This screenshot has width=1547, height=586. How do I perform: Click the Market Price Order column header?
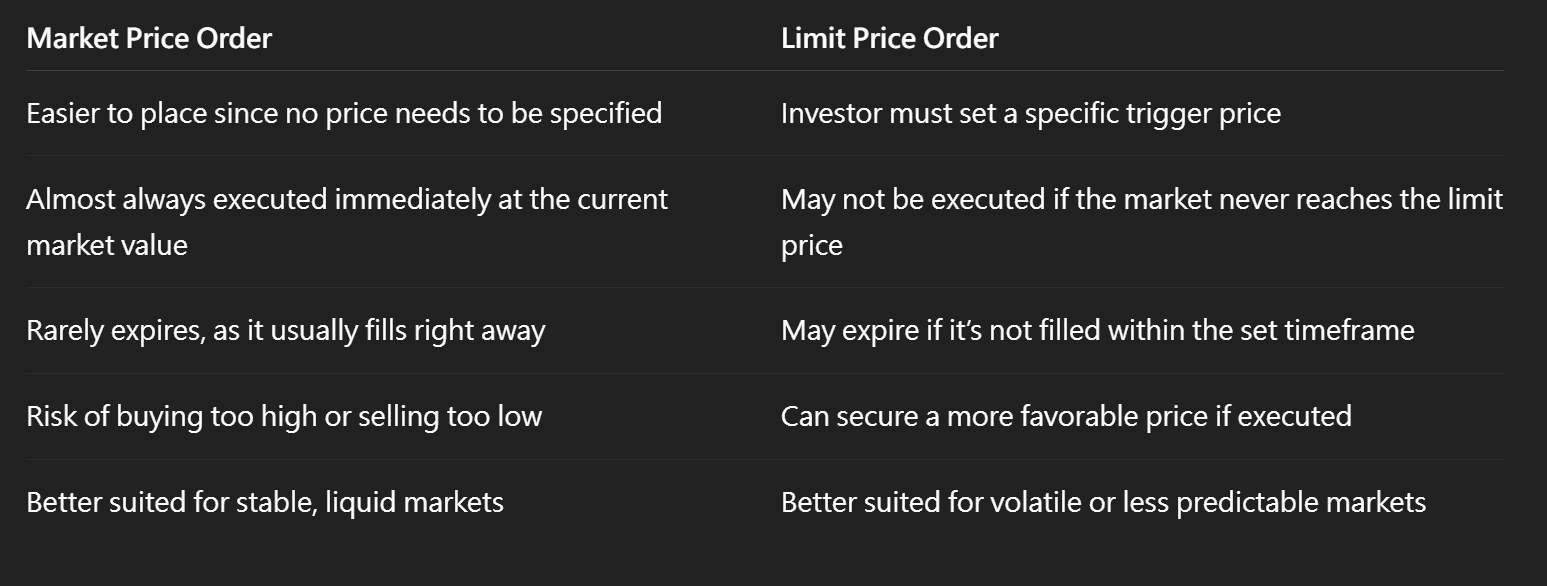click(149, 39)
